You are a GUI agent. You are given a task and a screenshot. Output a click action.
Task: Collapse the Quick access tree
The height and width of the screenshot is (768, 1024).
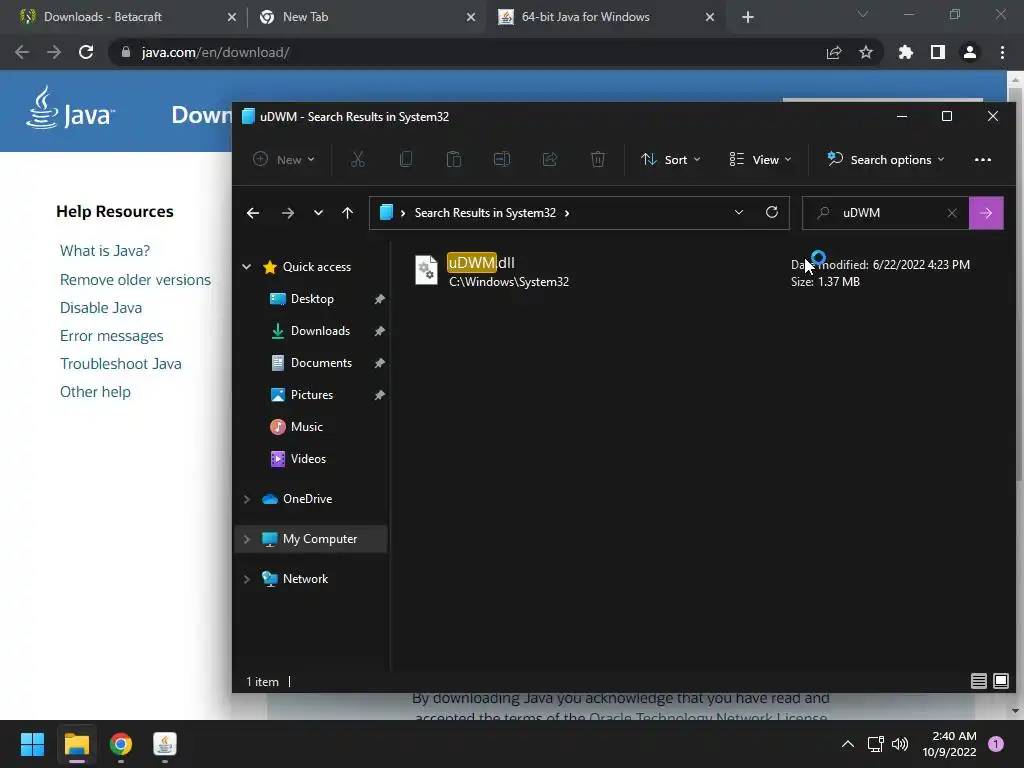(247, 266)
